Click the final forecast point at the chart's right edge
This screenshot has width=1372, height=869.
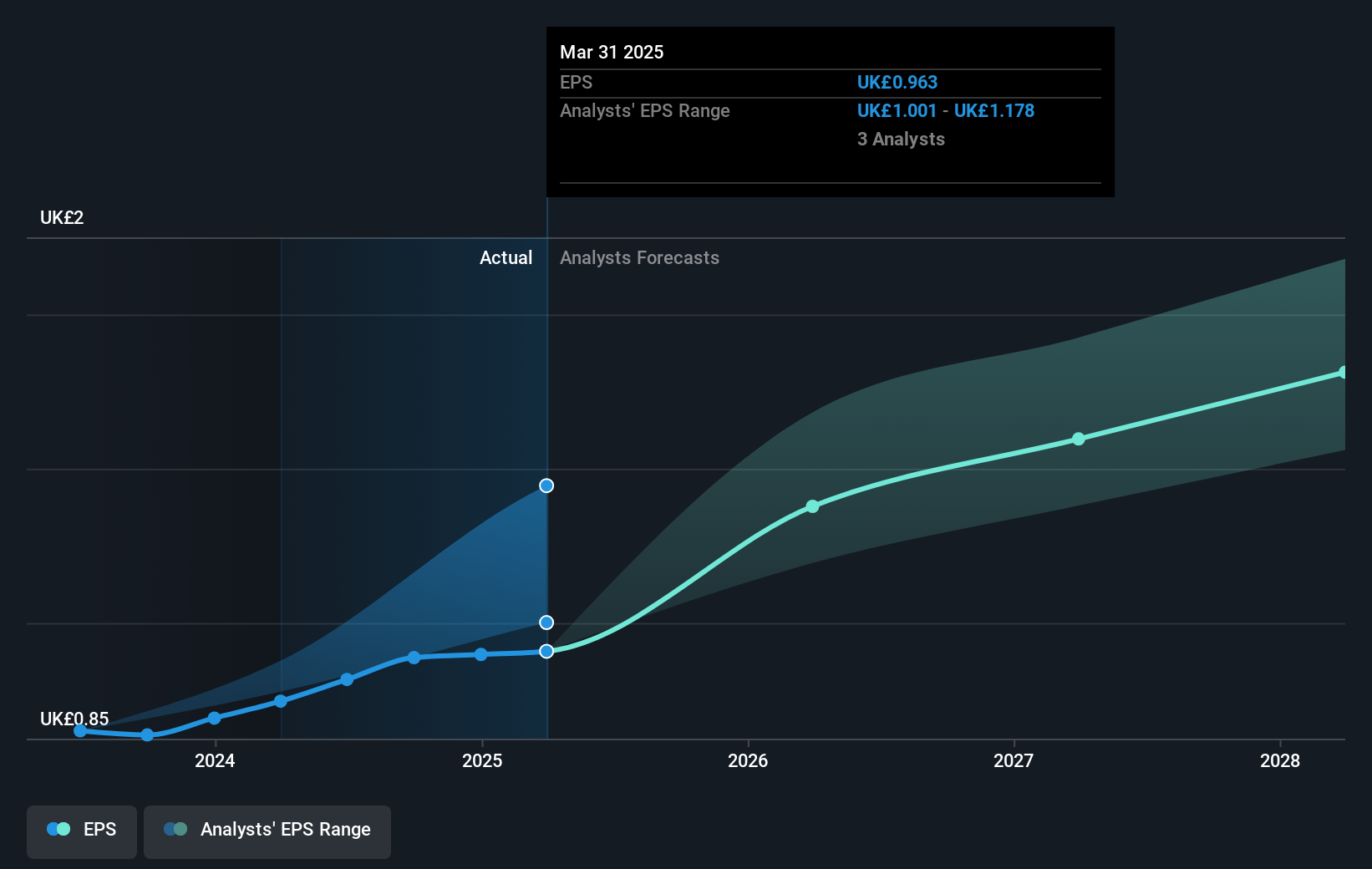click(x=1342, y=373)
